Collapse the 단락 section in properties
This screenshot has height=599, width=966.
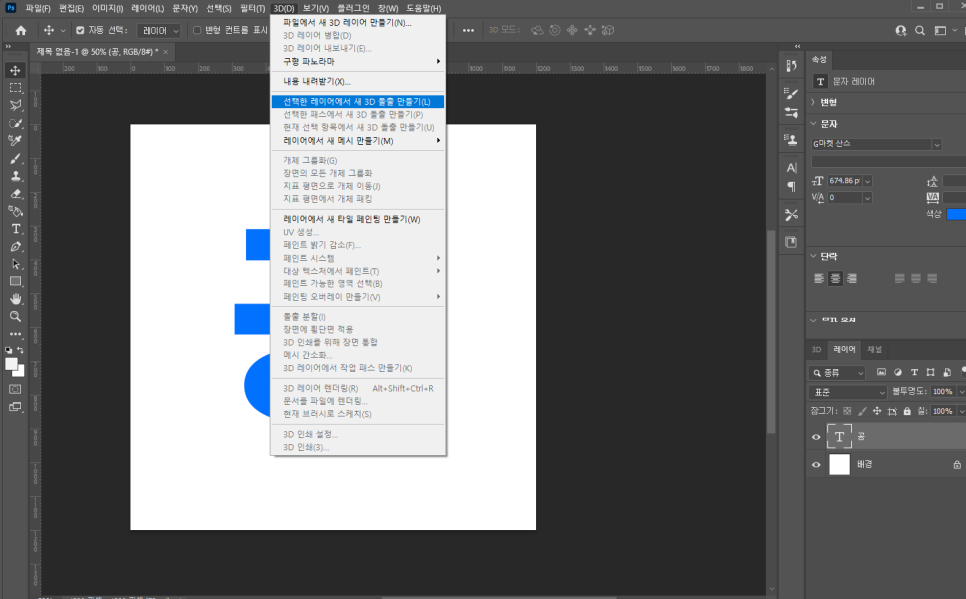pyautogui.click(x=813, y=256)
